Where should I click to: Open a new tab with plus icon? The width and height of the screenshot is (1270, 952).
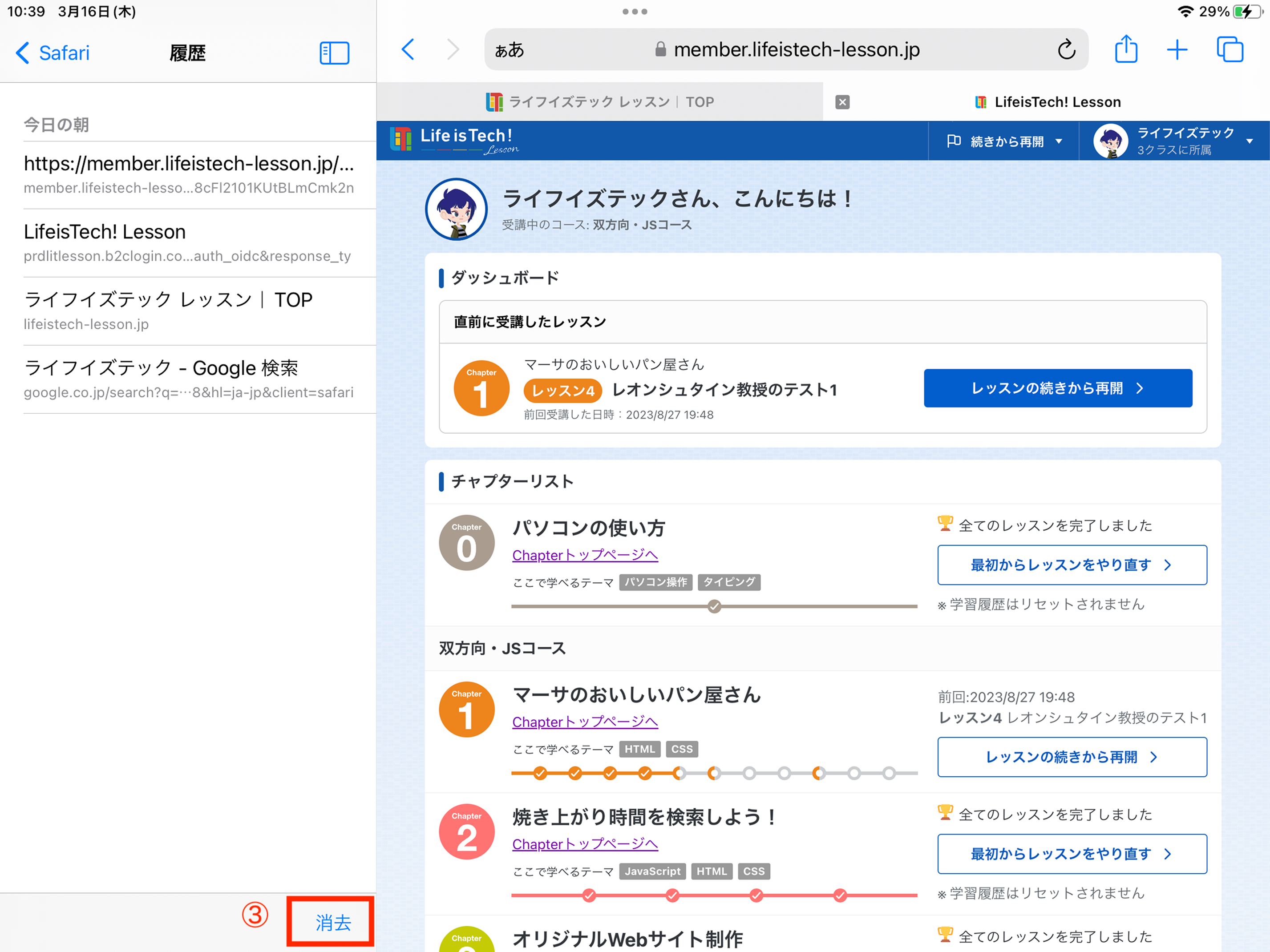(x=1177, y=50)
